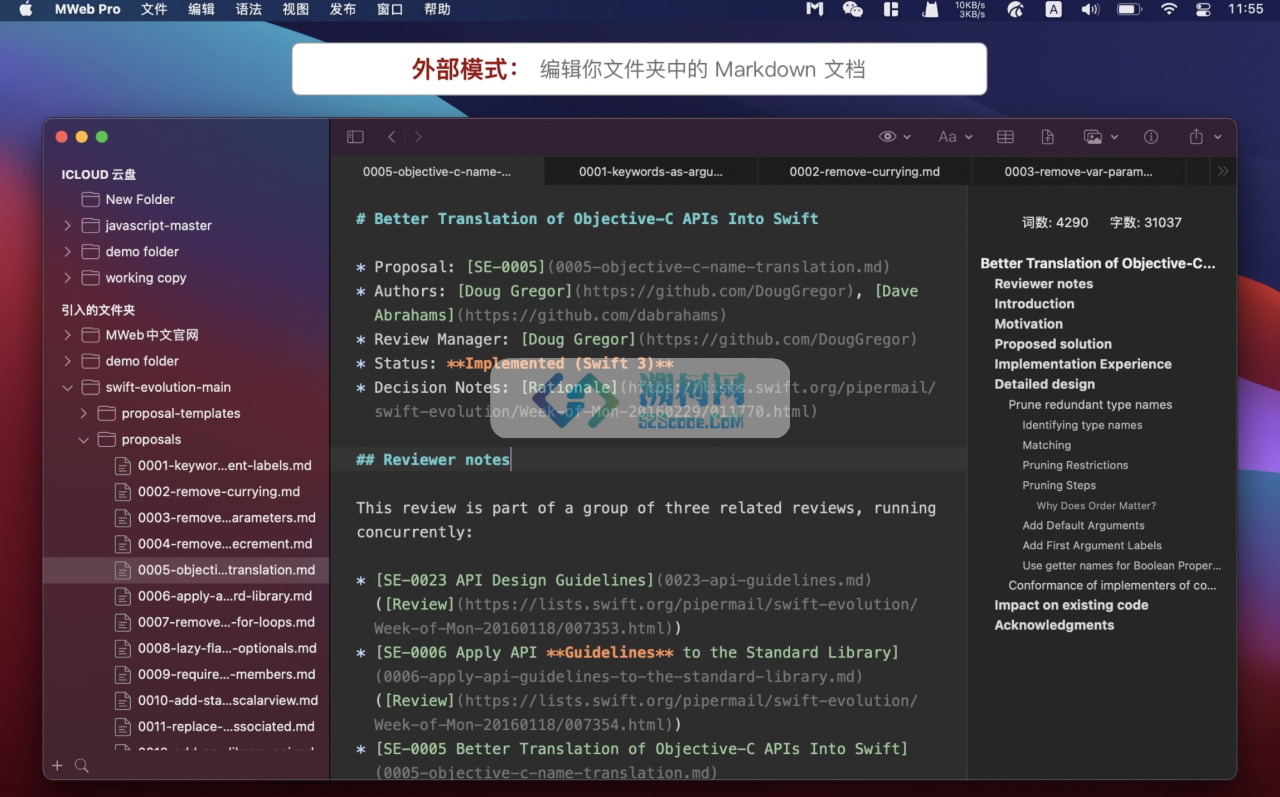Go to Acknowledgments outline entry
This screenshot has width=1280, height=797.
coord(1054,625)
